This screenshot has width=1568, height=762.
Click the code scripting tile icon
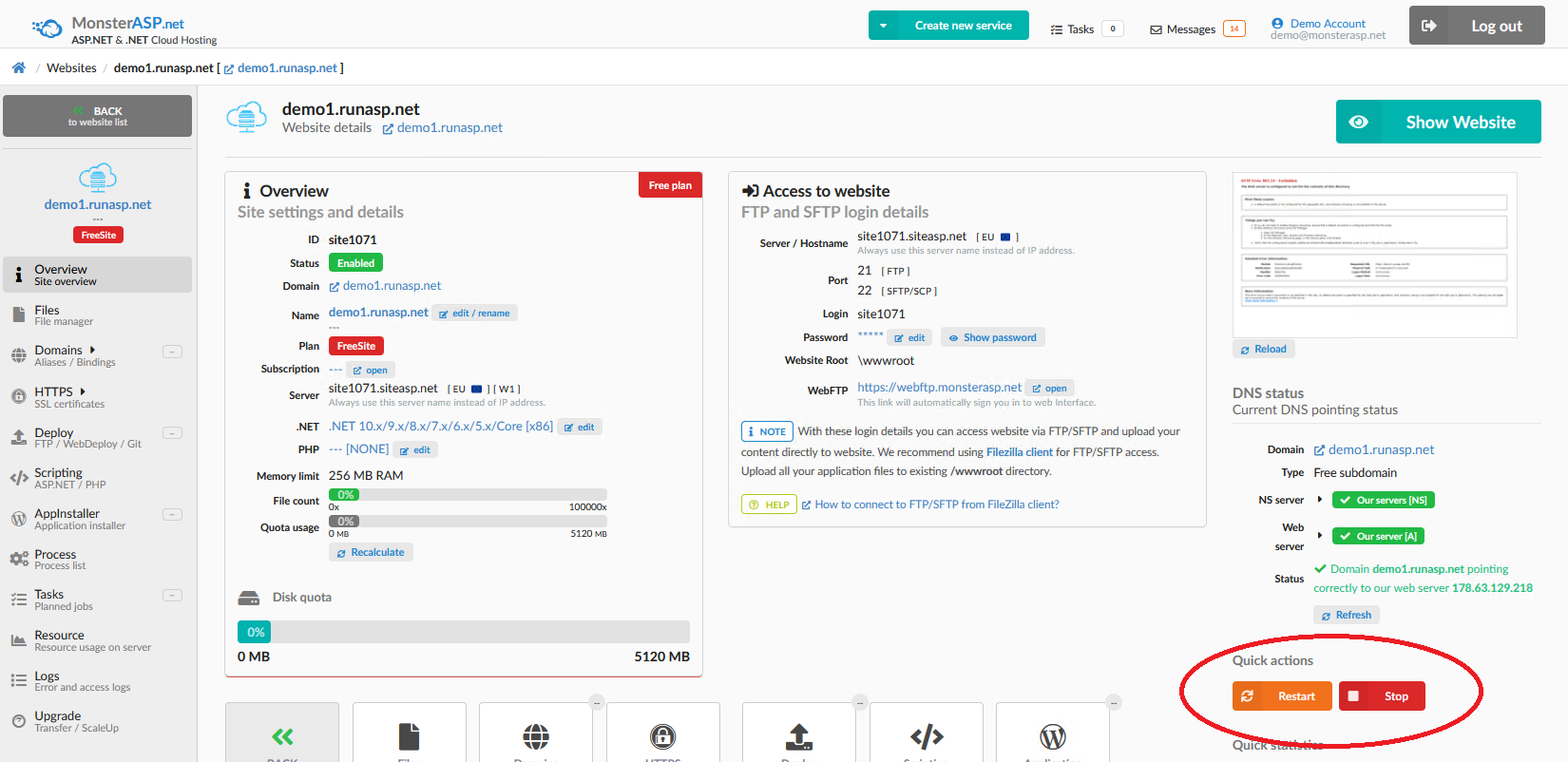click(926, 735)
